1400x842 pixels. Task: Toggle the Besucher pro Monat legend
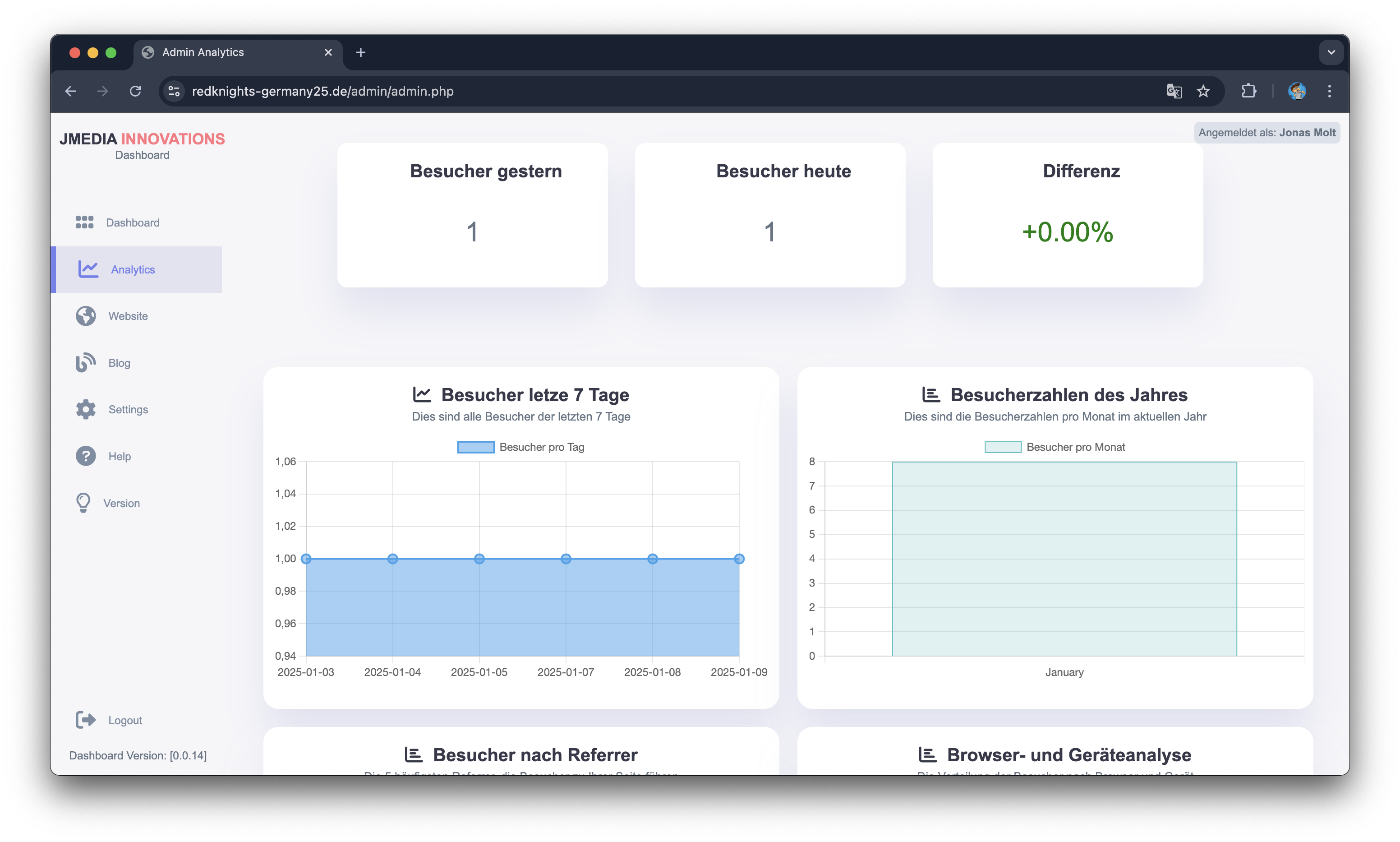[1055, 447]
